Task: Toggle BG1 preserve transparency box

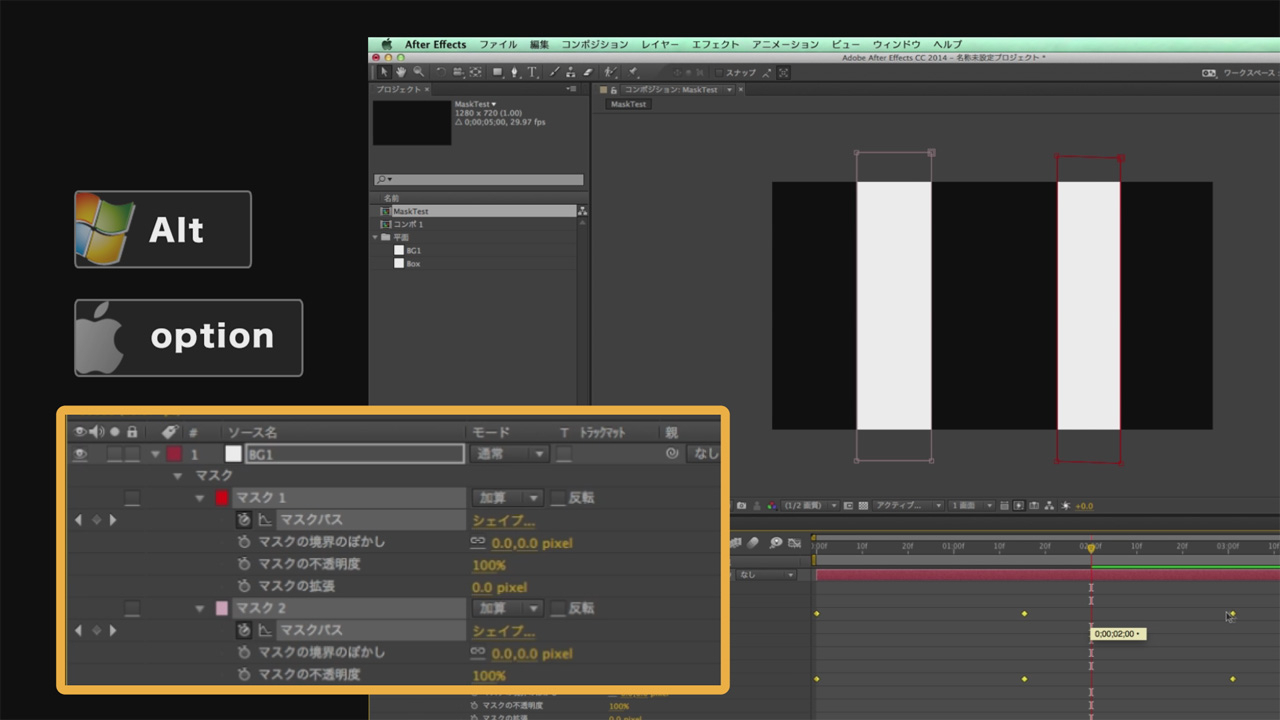Action: click(565, 454)
